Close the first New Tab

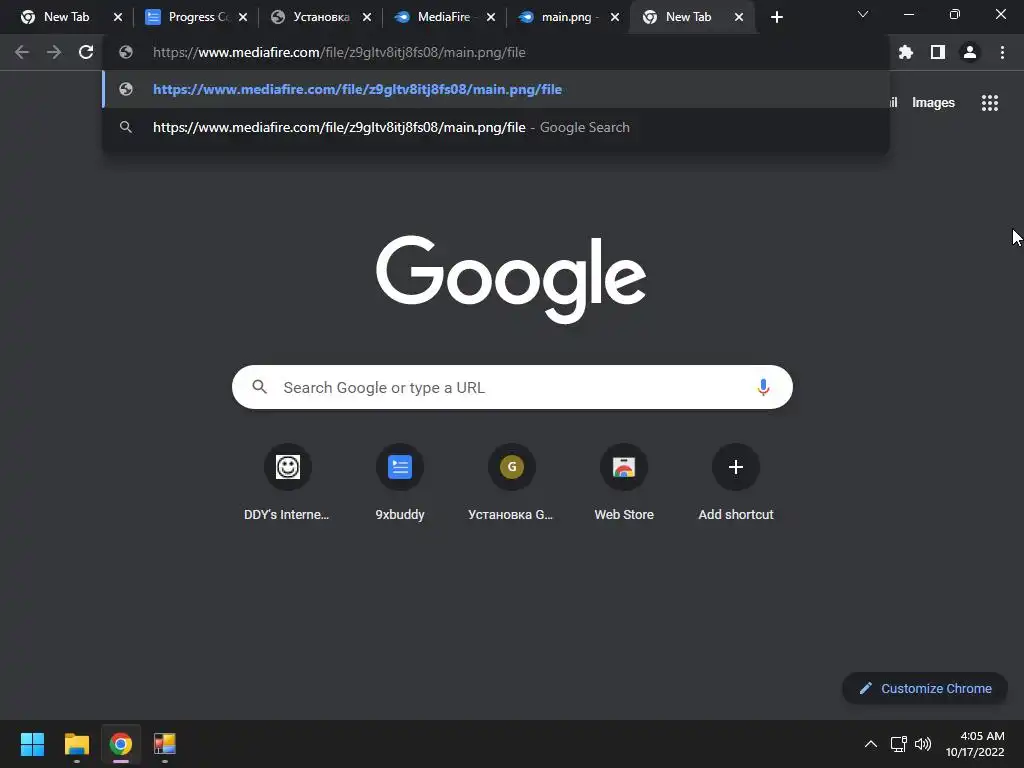pyautogui.click(x=118, y=17)
